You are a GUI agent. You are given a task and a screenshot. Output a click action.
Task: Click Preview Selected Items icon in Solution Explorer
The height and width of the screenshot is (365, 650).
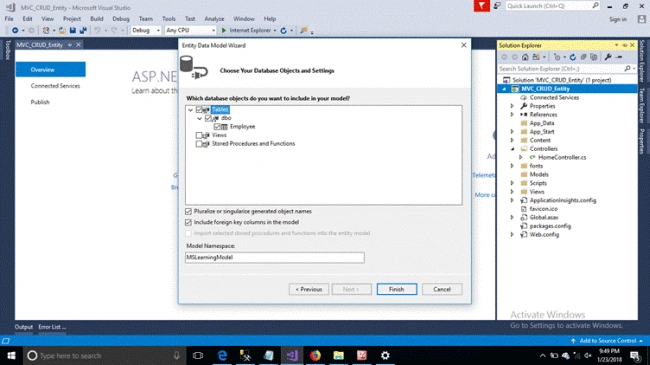[619, 57]
